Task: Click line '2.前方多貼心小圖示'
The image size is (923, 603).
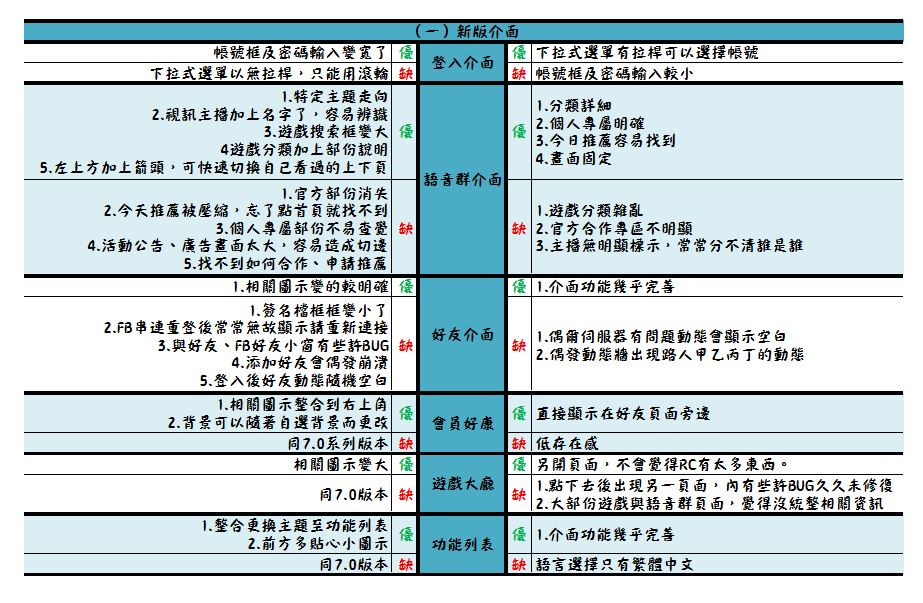Action: click(x=318, y=544)
